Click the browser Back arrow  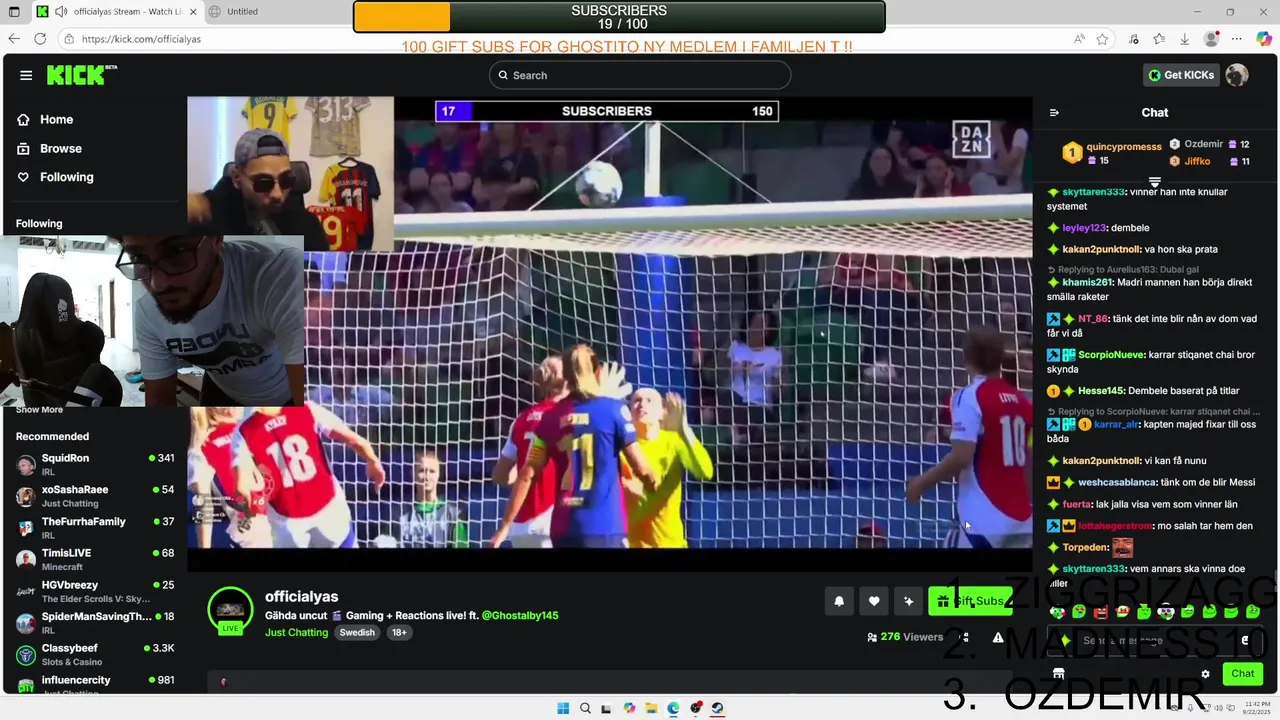tap(14, 39)
